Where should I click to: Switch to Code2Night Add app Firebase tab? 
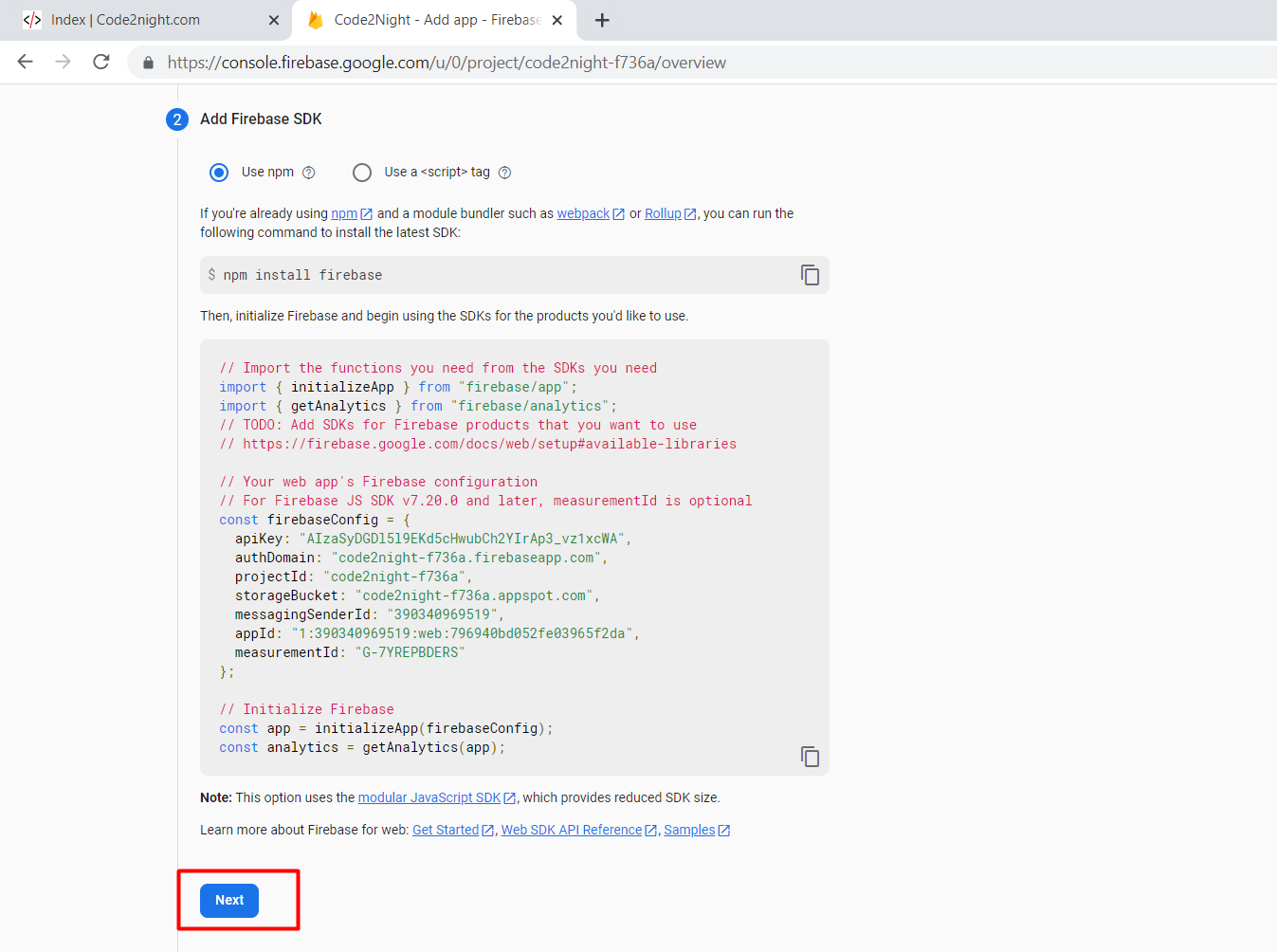tap(434, 20)
